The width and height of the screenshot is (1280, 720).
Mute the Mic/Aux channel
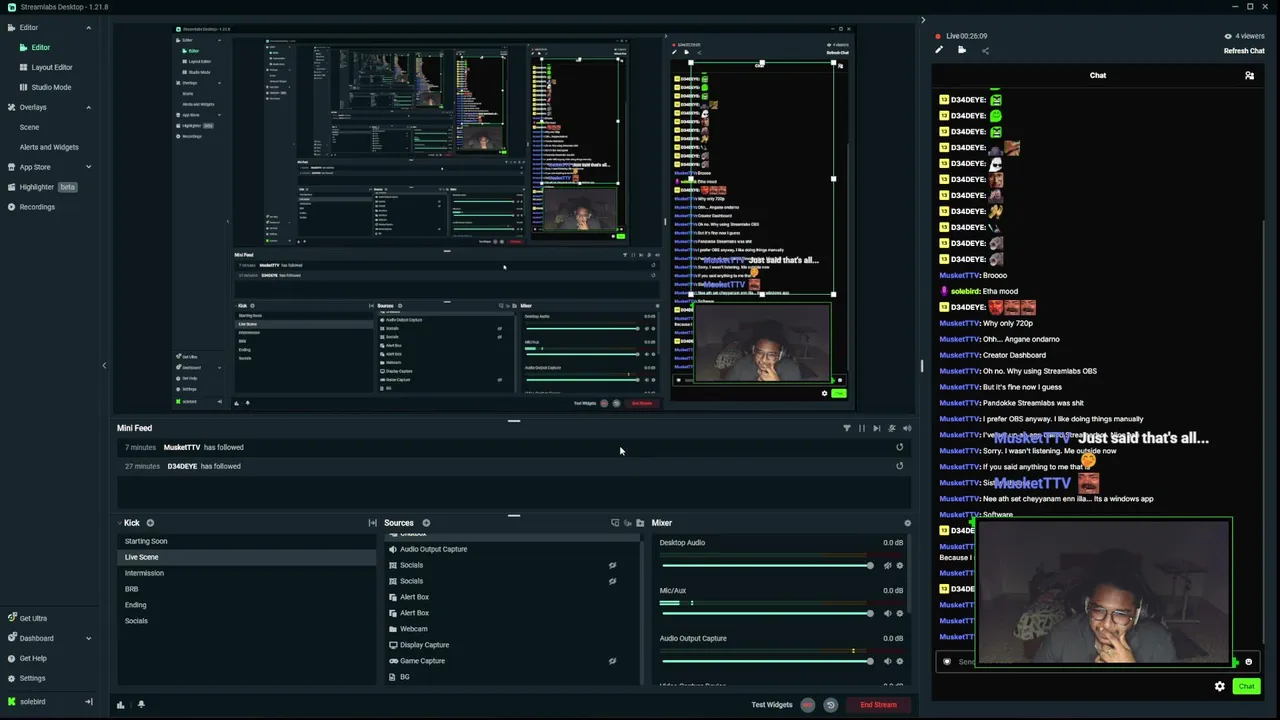click(x=887, y=614)
